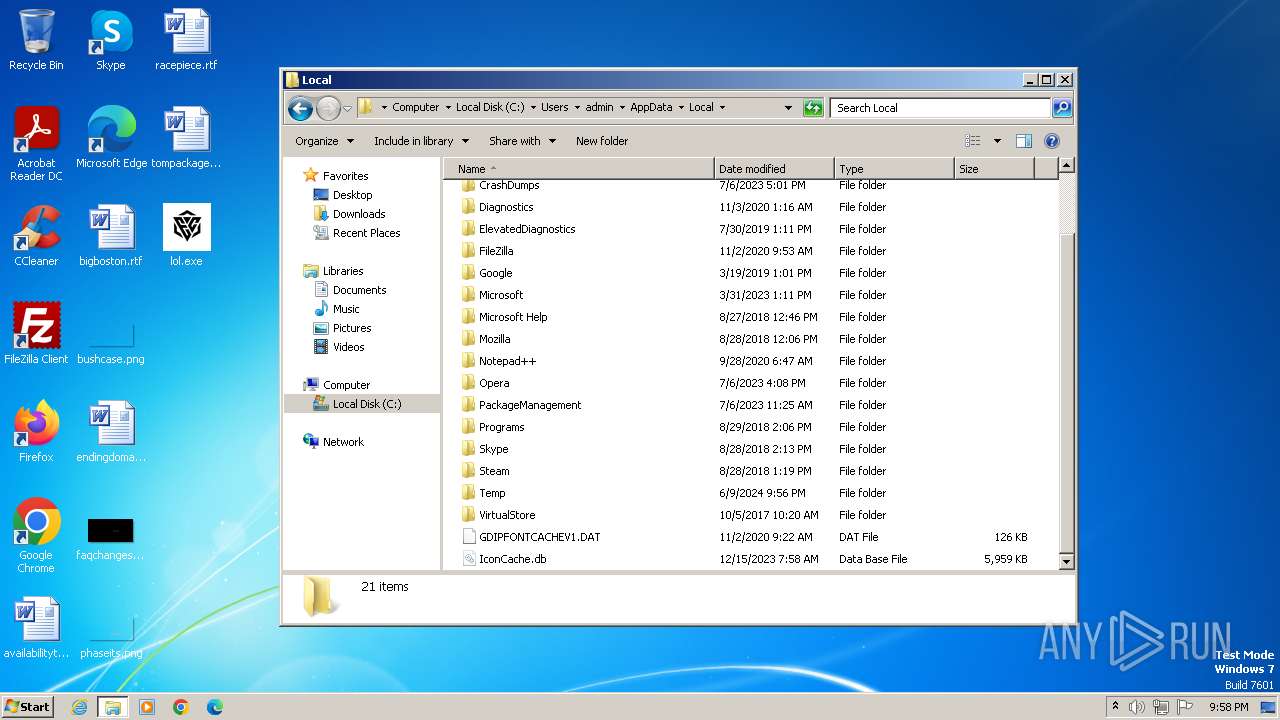Open the Organize dropdown menu
Screen dimensions: 1280x720
(x=324, y=141)
